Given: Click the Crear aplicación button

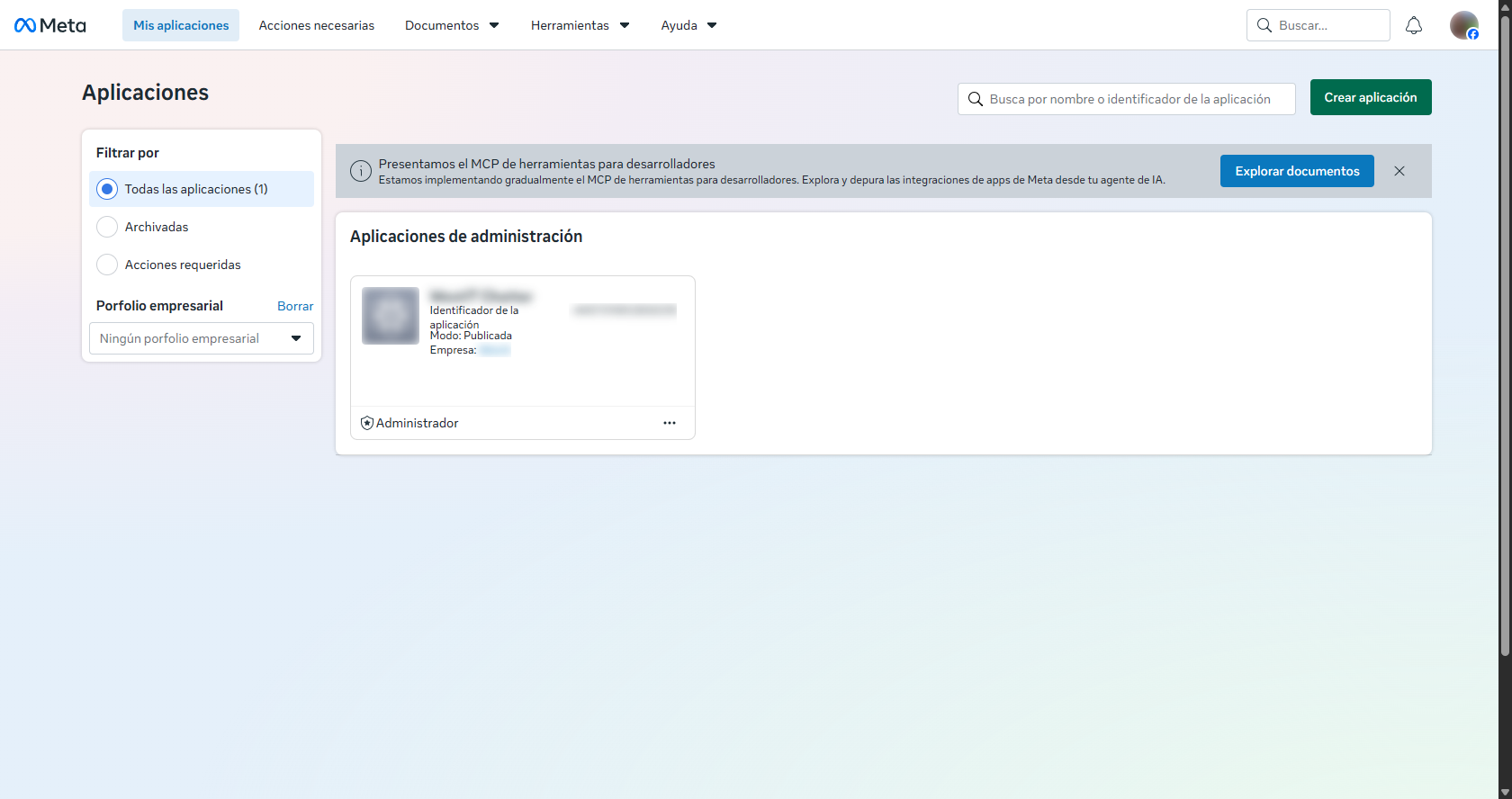Looking at the screenshot, I should (1371, 97).
